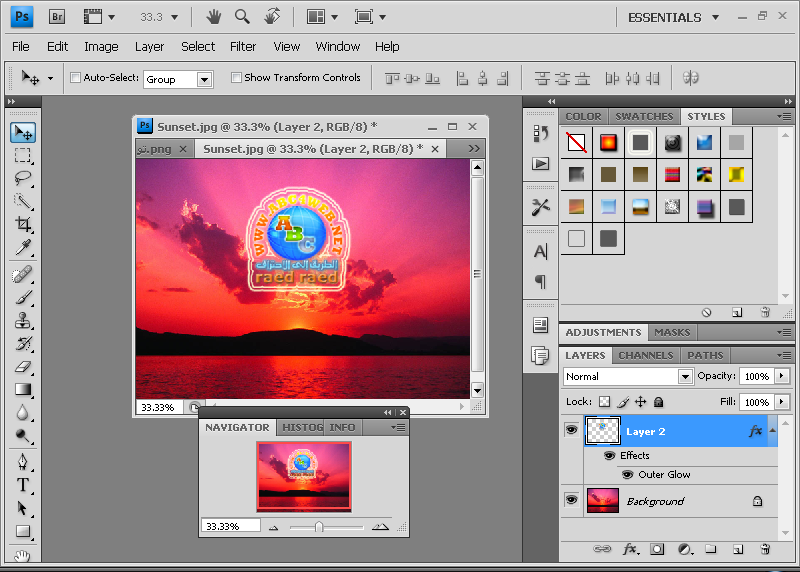Choose the Rotate View tool
800x572 pixels.
click(272, 17)
